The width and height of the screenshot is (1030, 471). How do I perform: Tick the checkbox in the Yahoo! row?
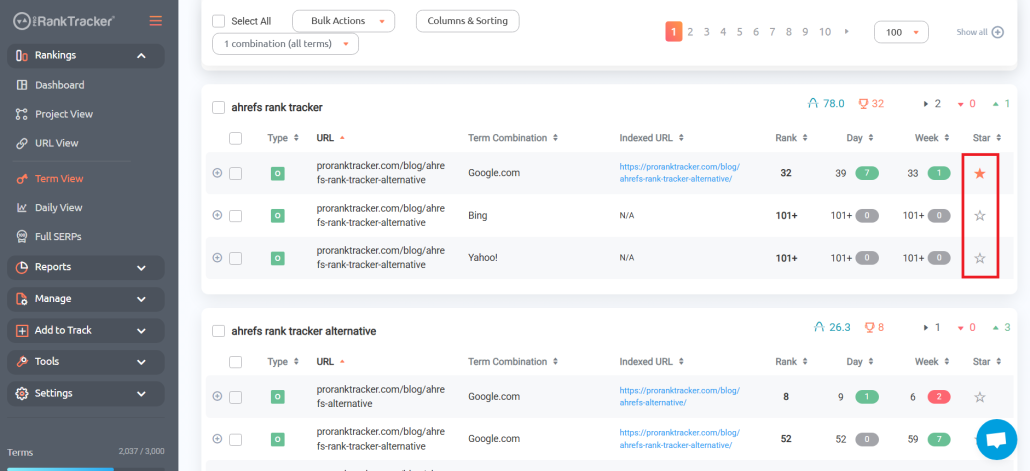coord(235,258)
